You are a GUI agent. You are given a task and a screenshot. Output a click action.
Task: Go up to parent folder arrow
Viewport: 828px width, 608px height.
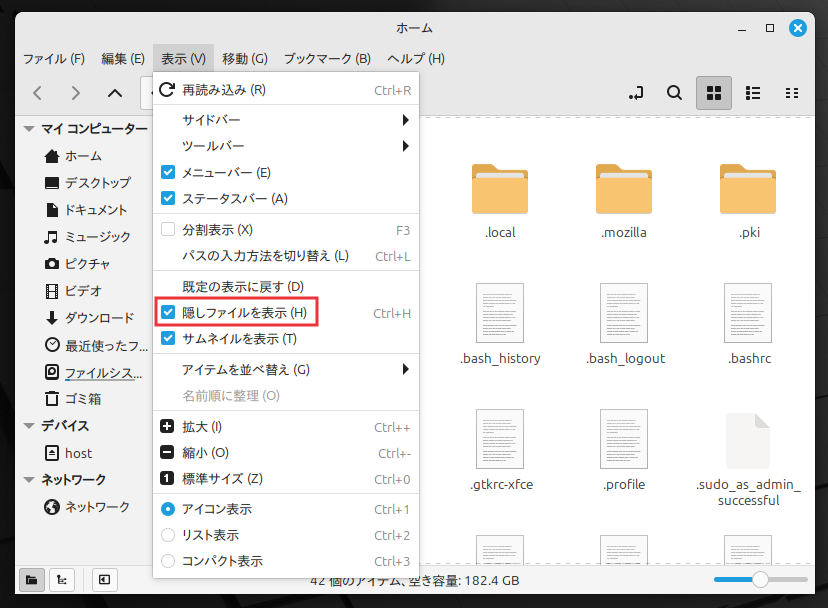pyautogui.click(x=115, y=93)
